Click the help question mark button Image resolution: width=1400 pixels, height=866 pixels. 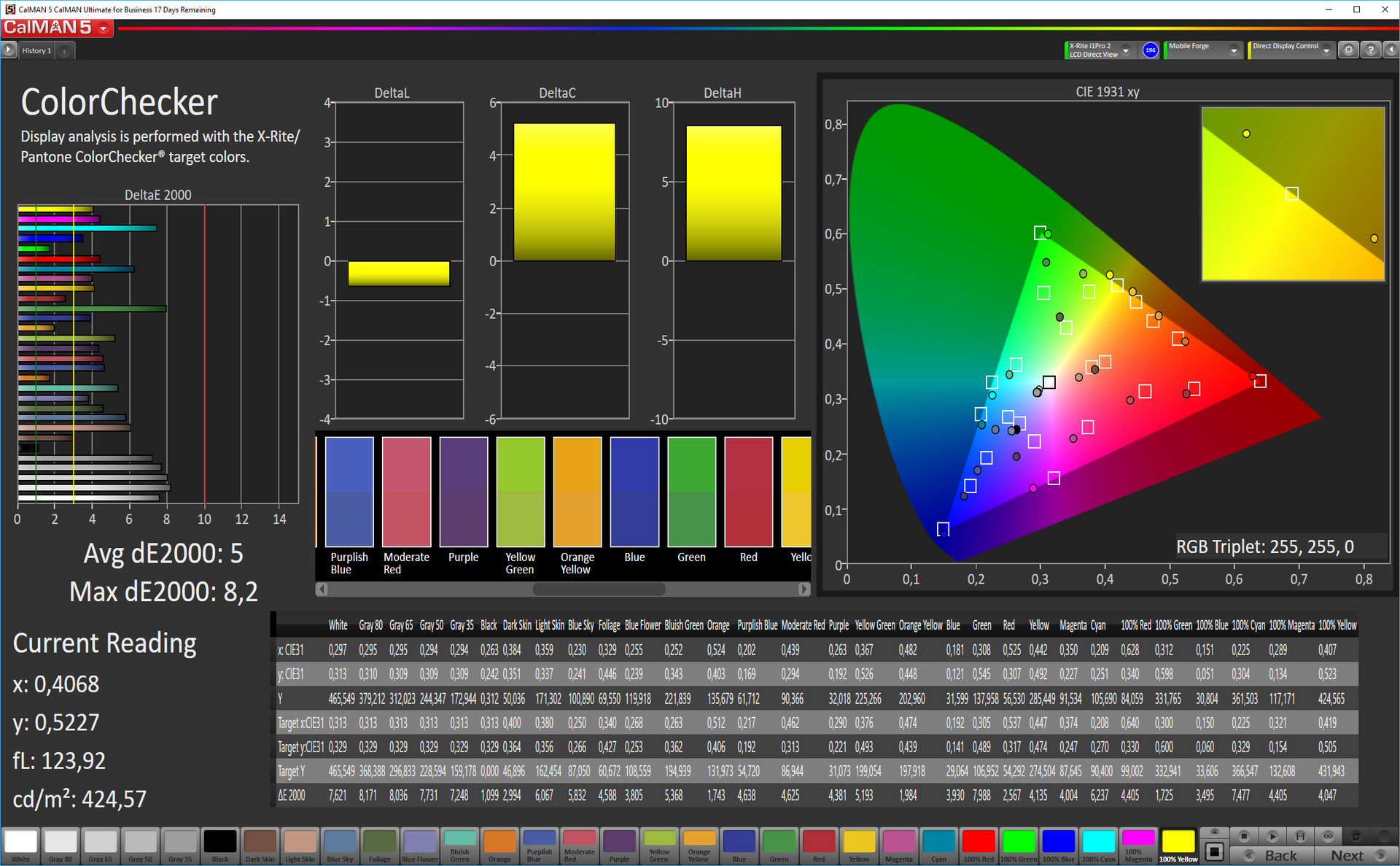click(x=1371, y=50)
